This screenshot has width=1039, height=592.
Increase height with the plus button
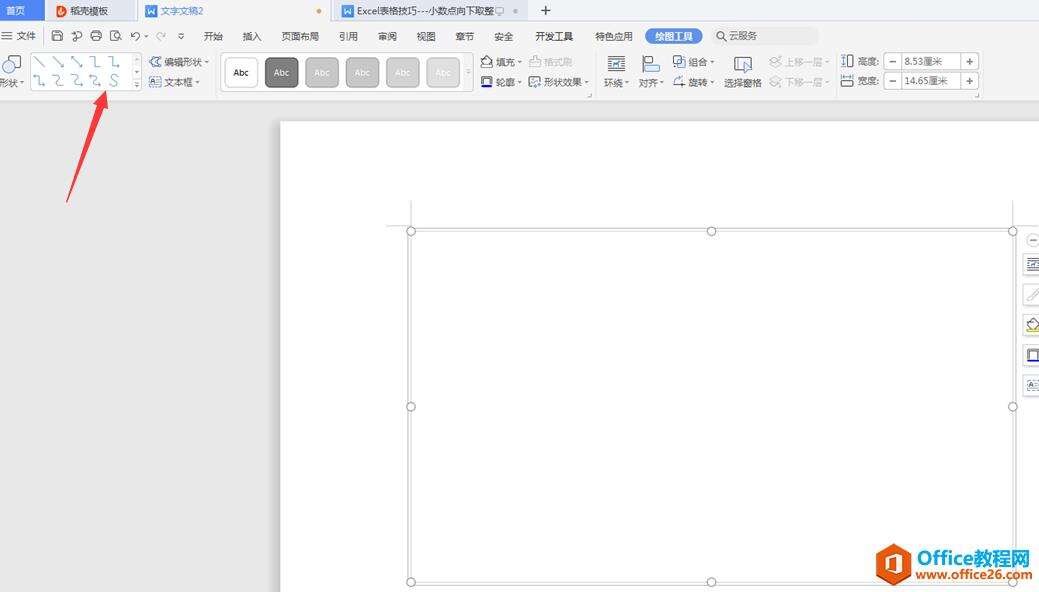pyautogui.click(x=969, y=62)
